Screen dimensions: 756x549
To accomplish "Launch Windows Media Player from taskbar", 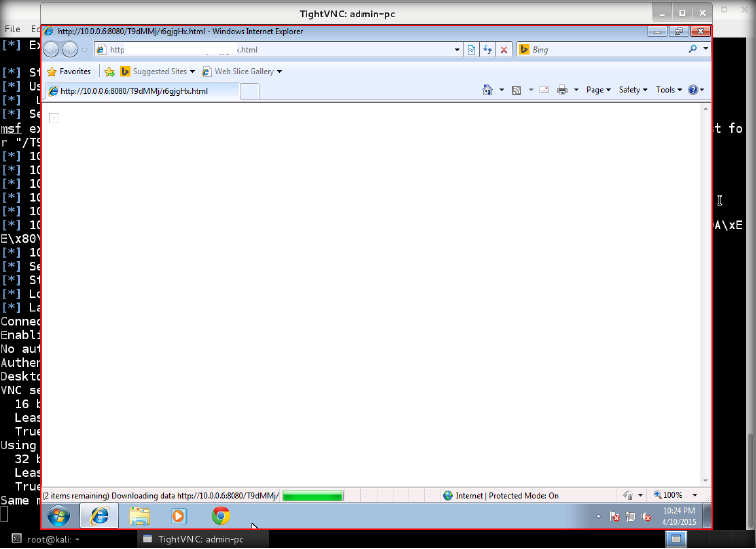I will [x=179, y=516].
